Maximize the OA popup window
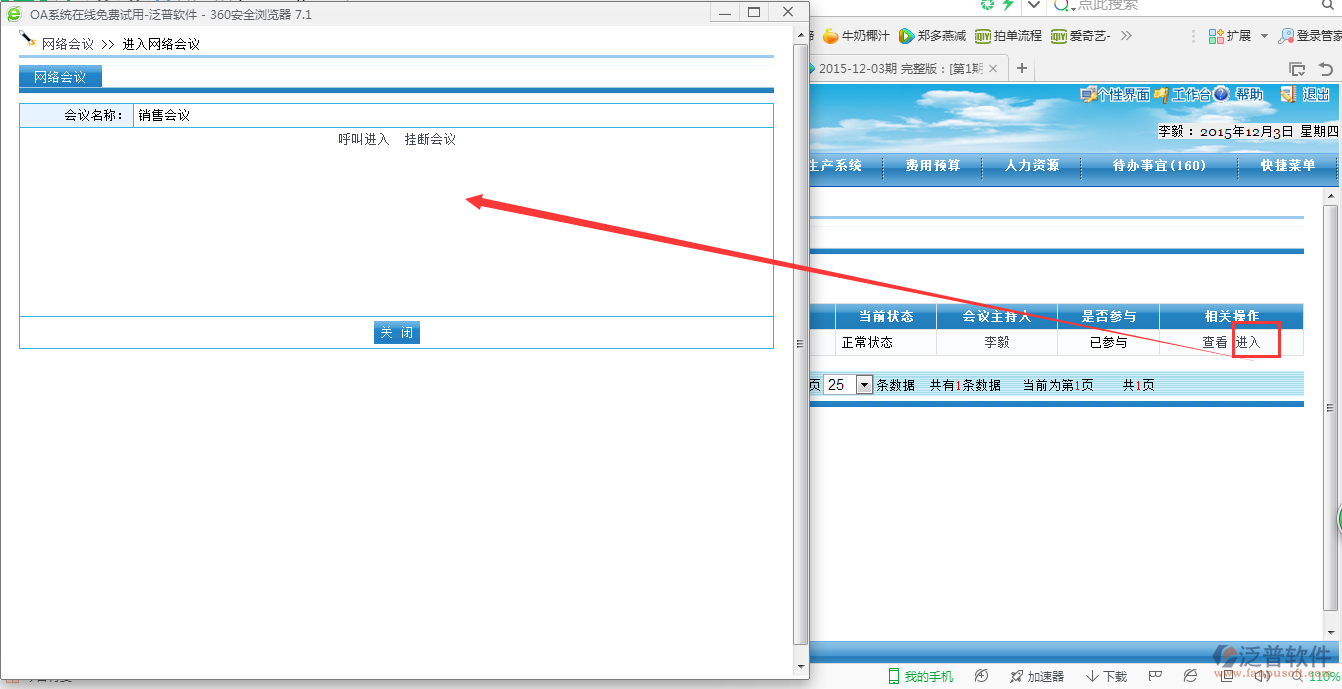The image size is (1342, 689). coord(755,12)
